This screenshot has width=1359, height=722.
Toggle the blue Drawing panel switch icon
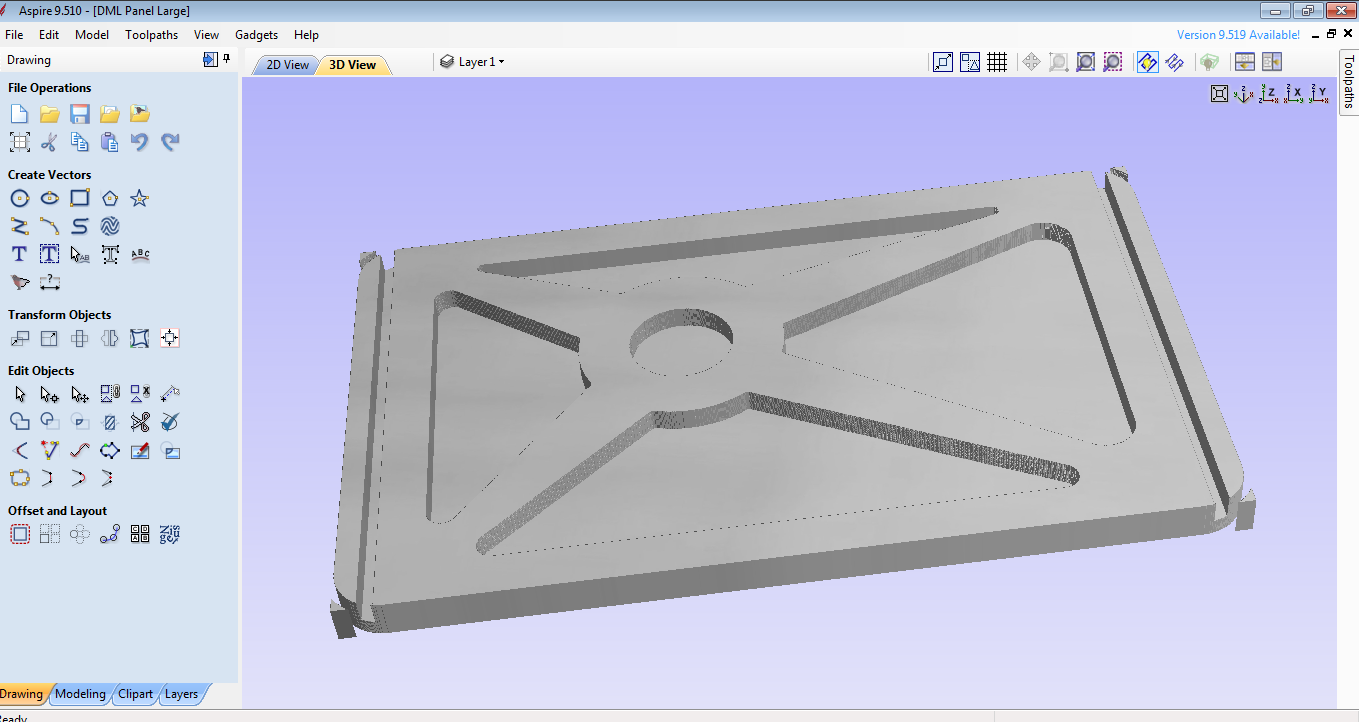tap(209, 60)
